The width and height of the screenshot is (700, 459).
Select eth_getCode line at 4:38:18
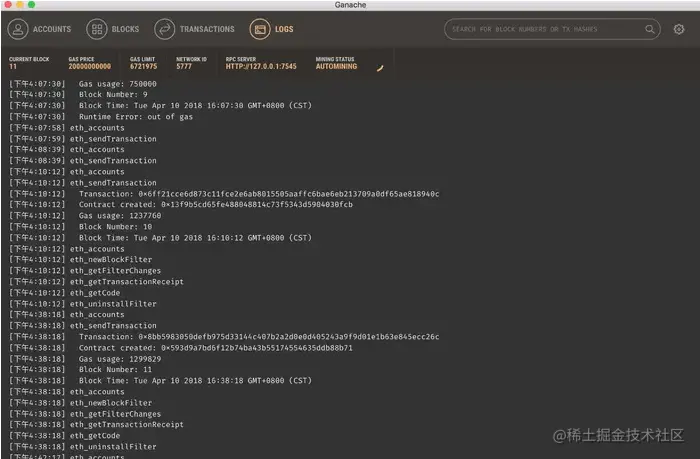(65, 436)
